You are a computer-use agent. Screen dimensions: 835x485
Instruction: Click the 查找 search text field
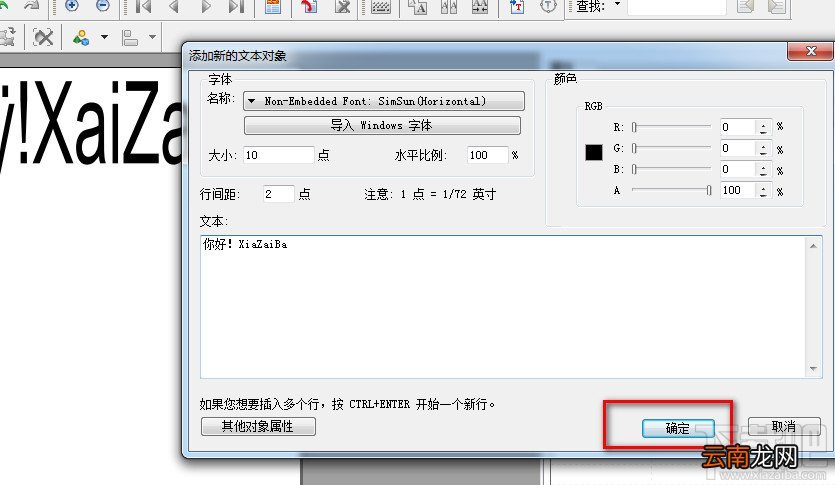pyautogui.click(x=677, y=6)
